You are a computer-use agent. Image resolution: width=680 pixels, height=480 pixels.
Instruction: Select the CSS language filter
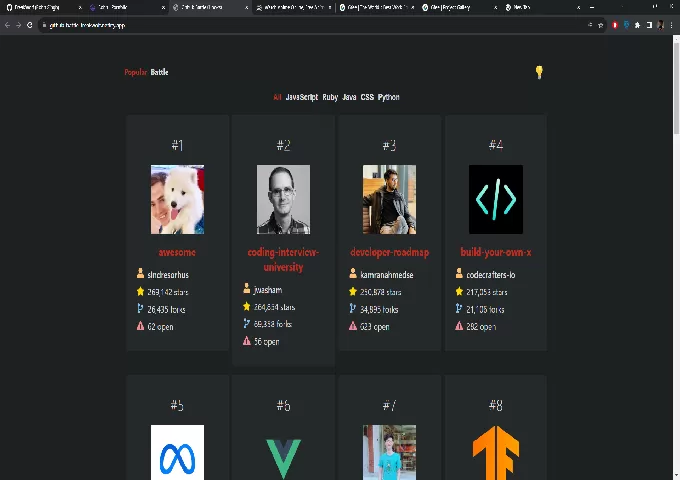pos(367,97)
